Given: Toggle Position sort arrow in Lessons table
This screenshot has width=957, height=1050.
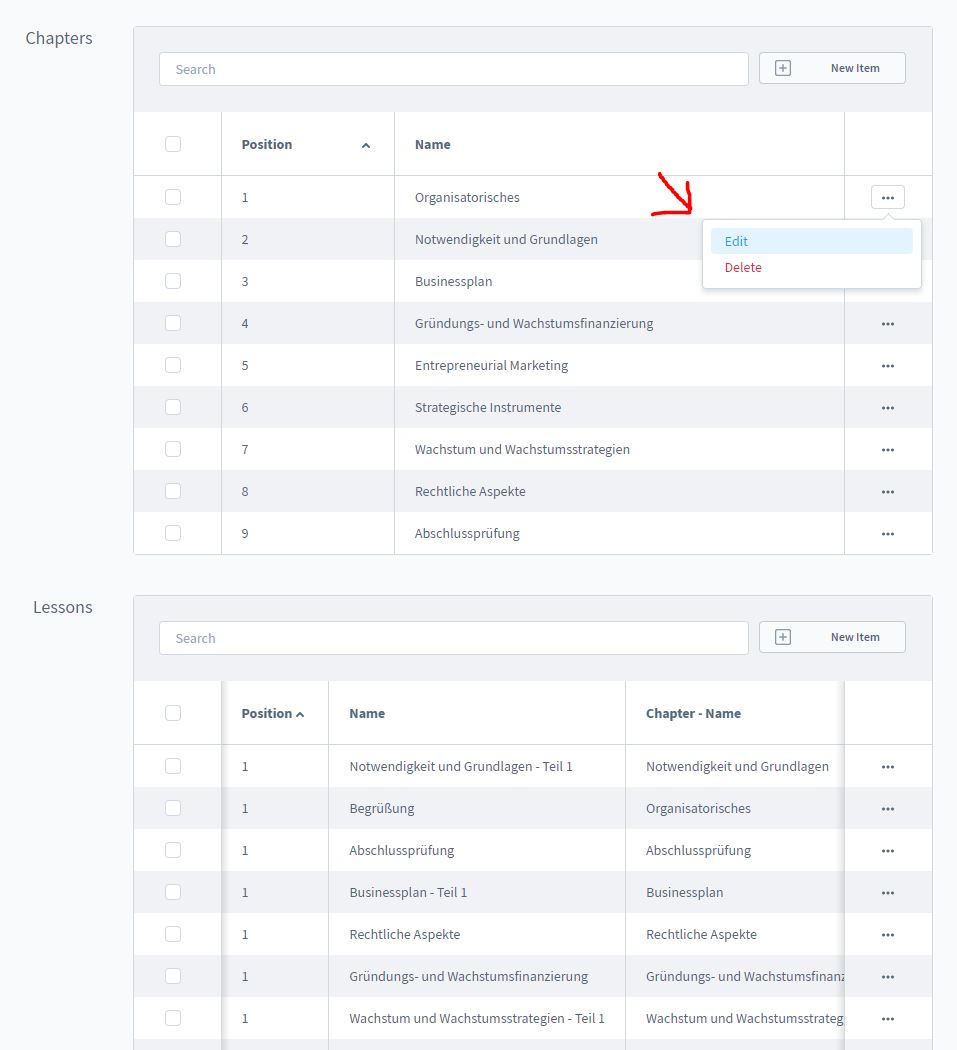Looking at the screenshot, I should [x=300, y=714].
